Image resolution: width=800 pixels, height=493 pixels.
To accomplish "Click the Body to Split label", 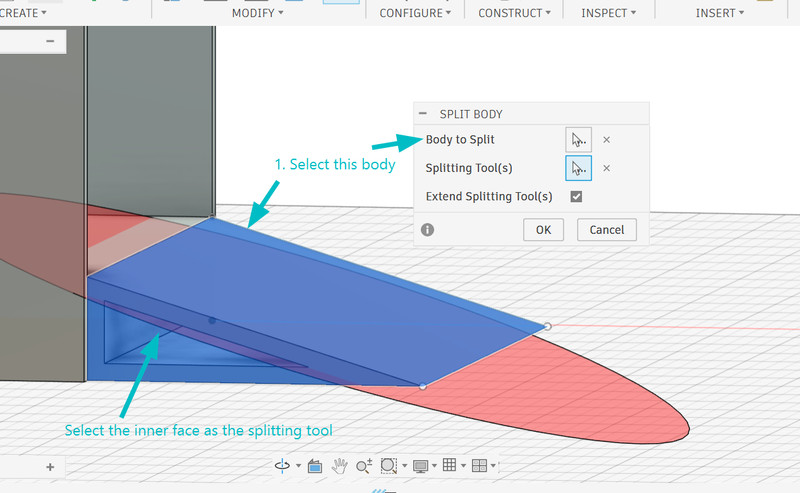I will (460, 139).
